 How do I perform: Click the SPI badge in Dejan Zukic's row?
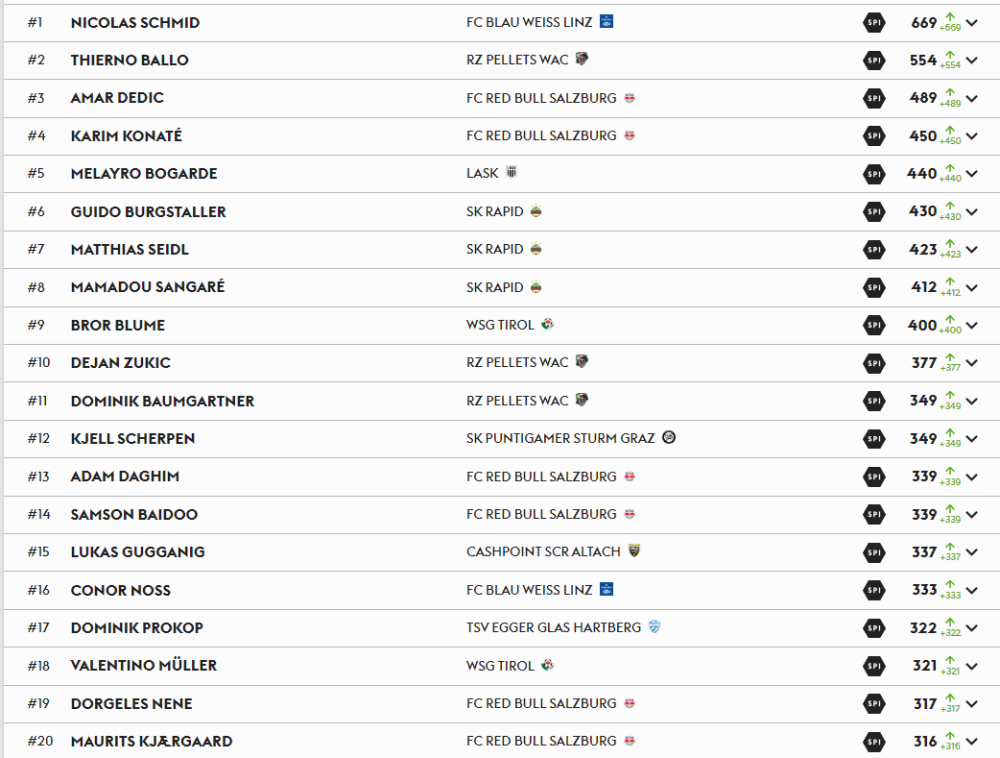[875, 363]
